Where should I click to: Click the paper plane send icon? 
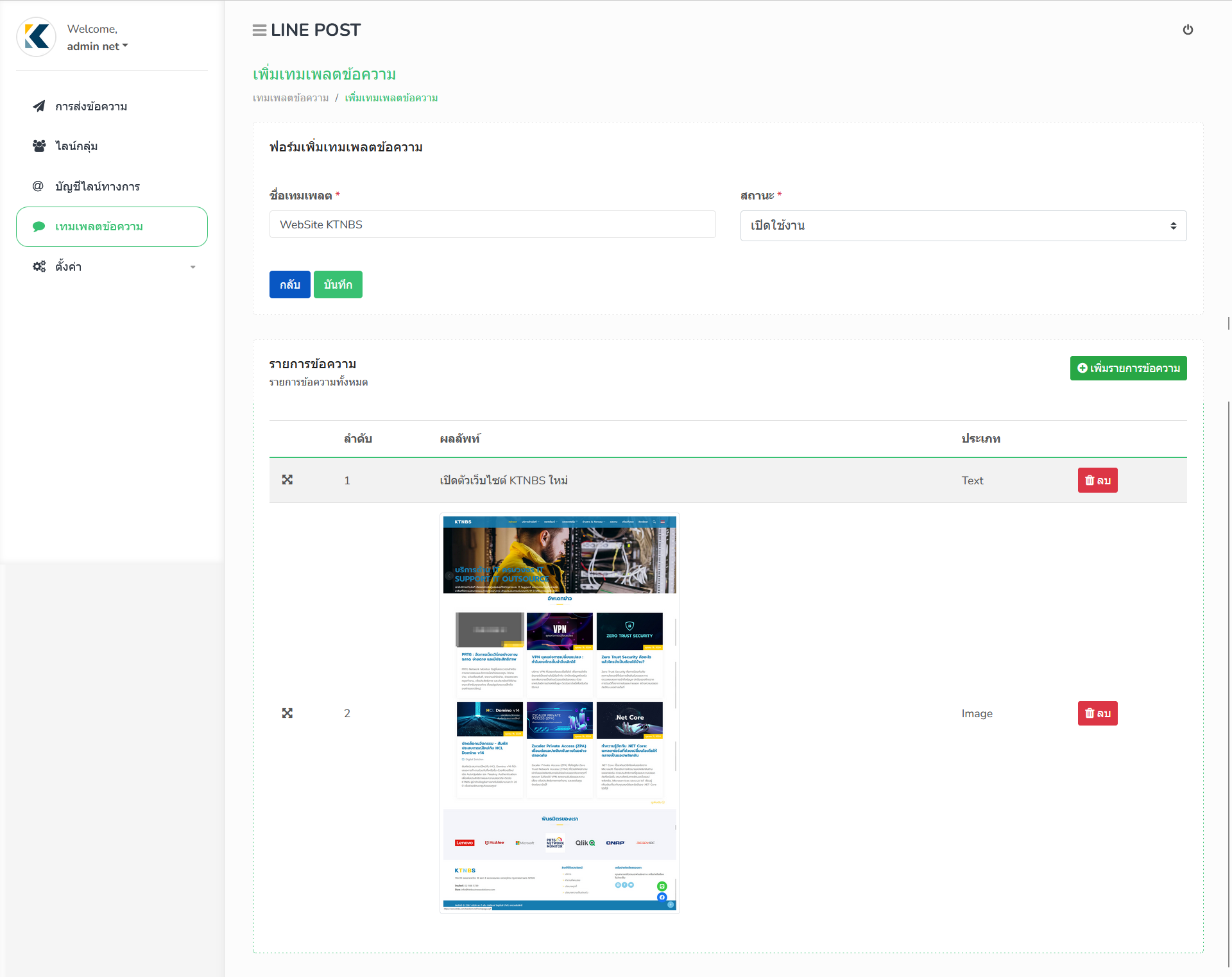(x=39, y=106)
